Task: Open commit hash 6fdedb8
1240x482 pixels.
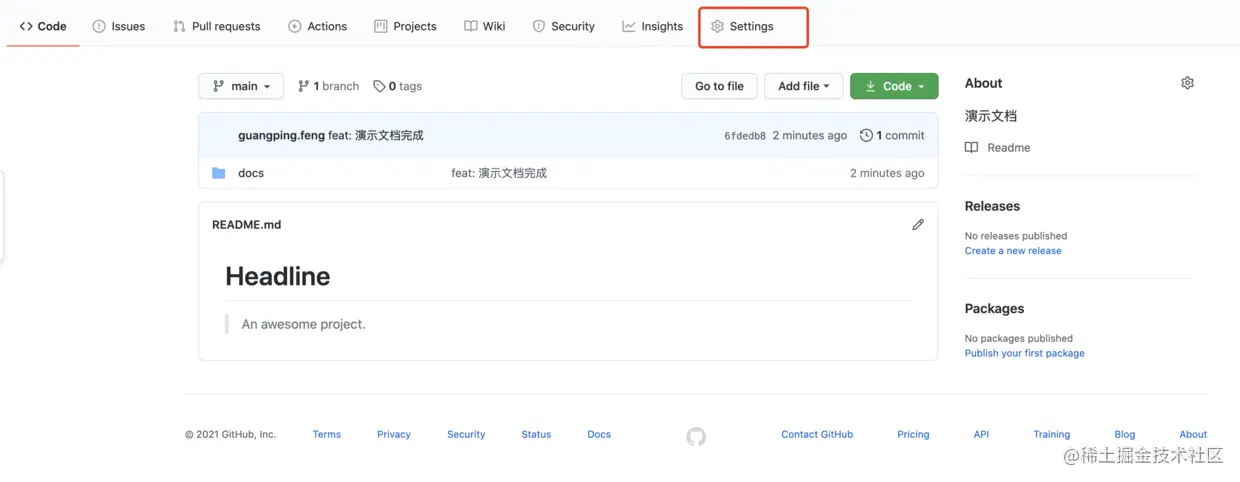Action: point(745,136)
